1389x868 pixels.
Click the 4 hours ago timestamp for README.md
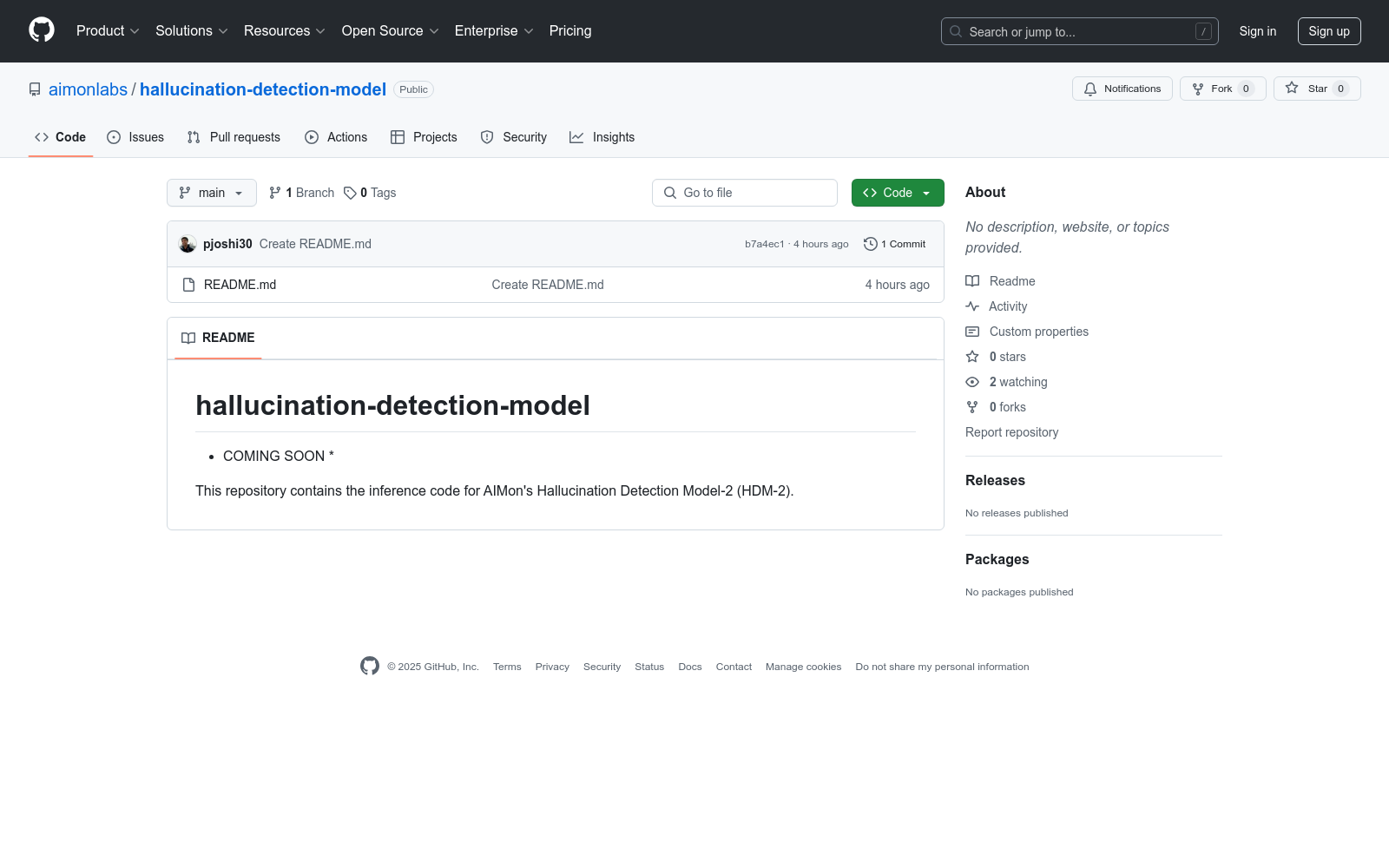[897, 285]
